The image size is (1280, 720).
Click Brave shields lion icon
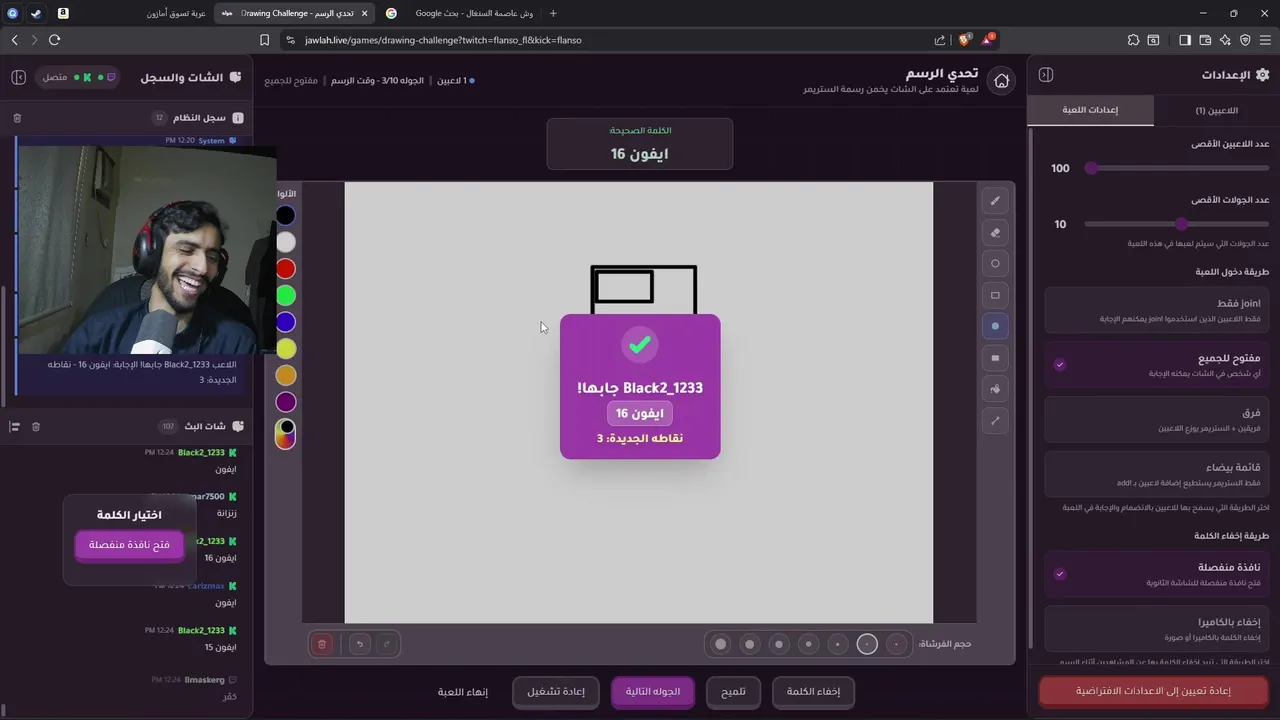coord(964,40)
